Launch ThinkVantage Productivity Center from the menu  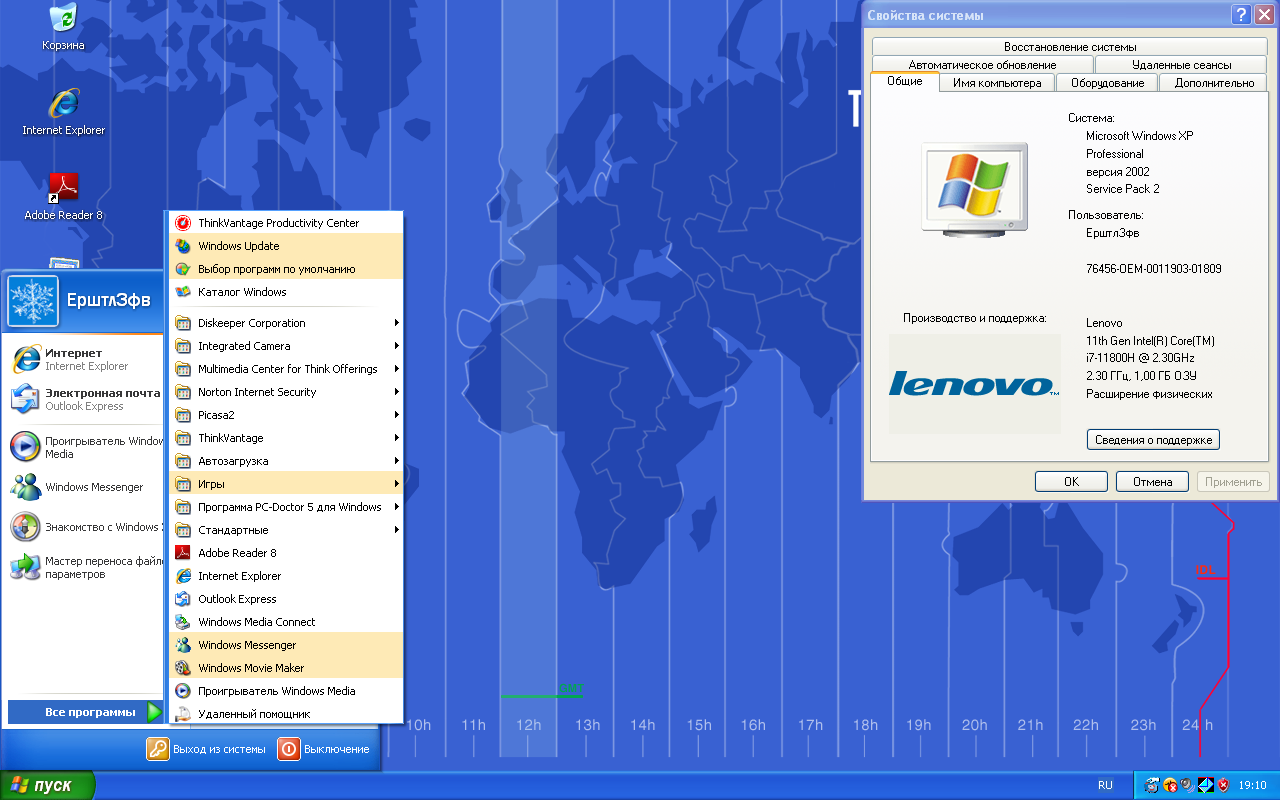click(x=278, y=223)
